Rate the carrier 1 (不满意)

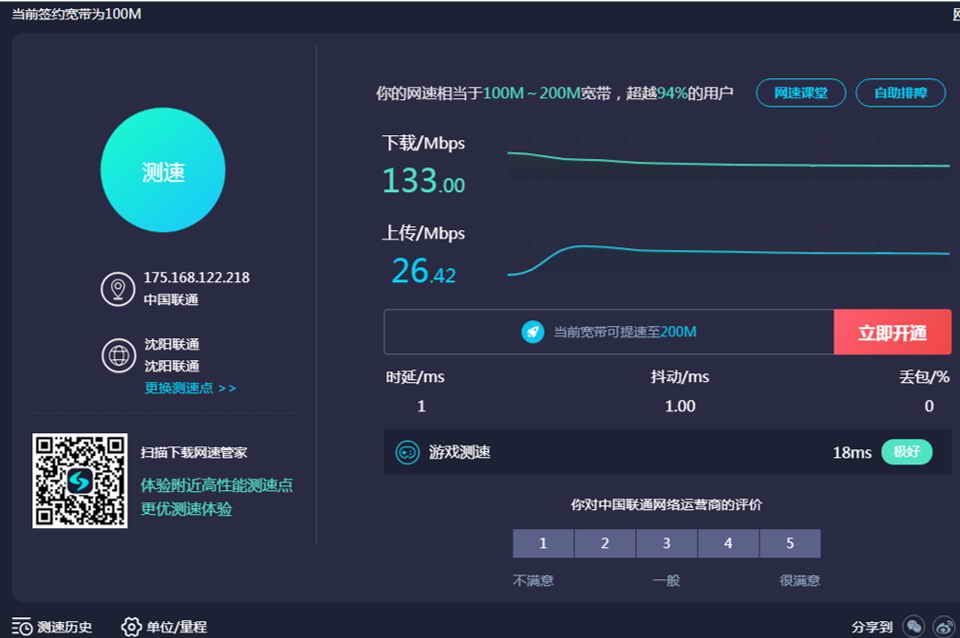[543, 543]
